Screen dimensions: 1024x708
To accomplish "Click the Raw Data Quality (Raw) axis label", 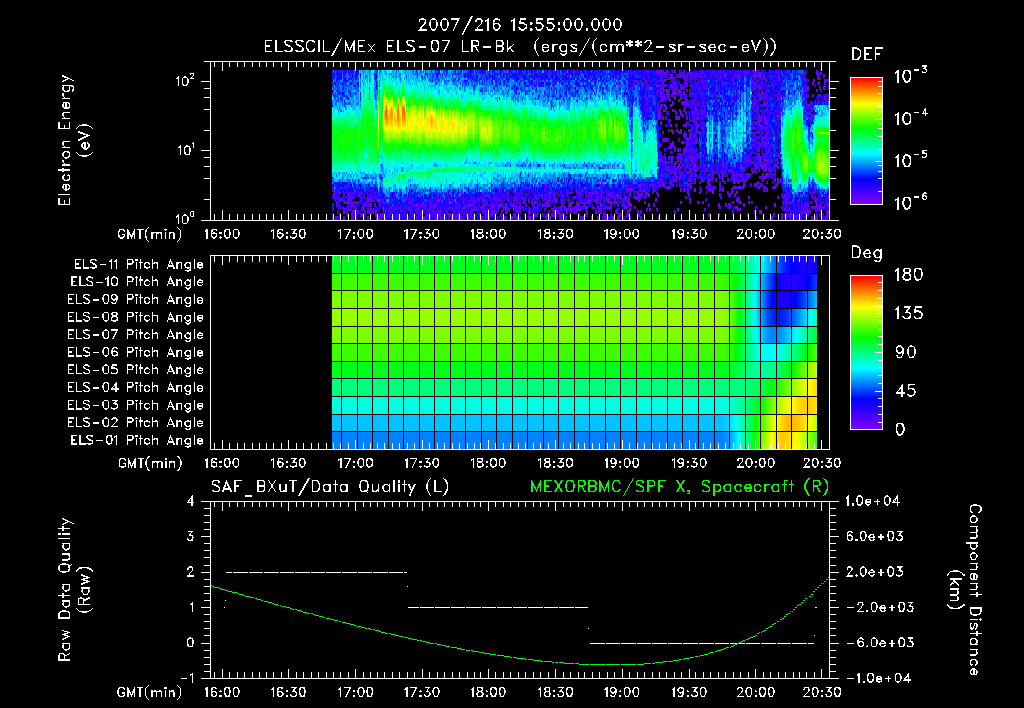I will coord(74,590).
